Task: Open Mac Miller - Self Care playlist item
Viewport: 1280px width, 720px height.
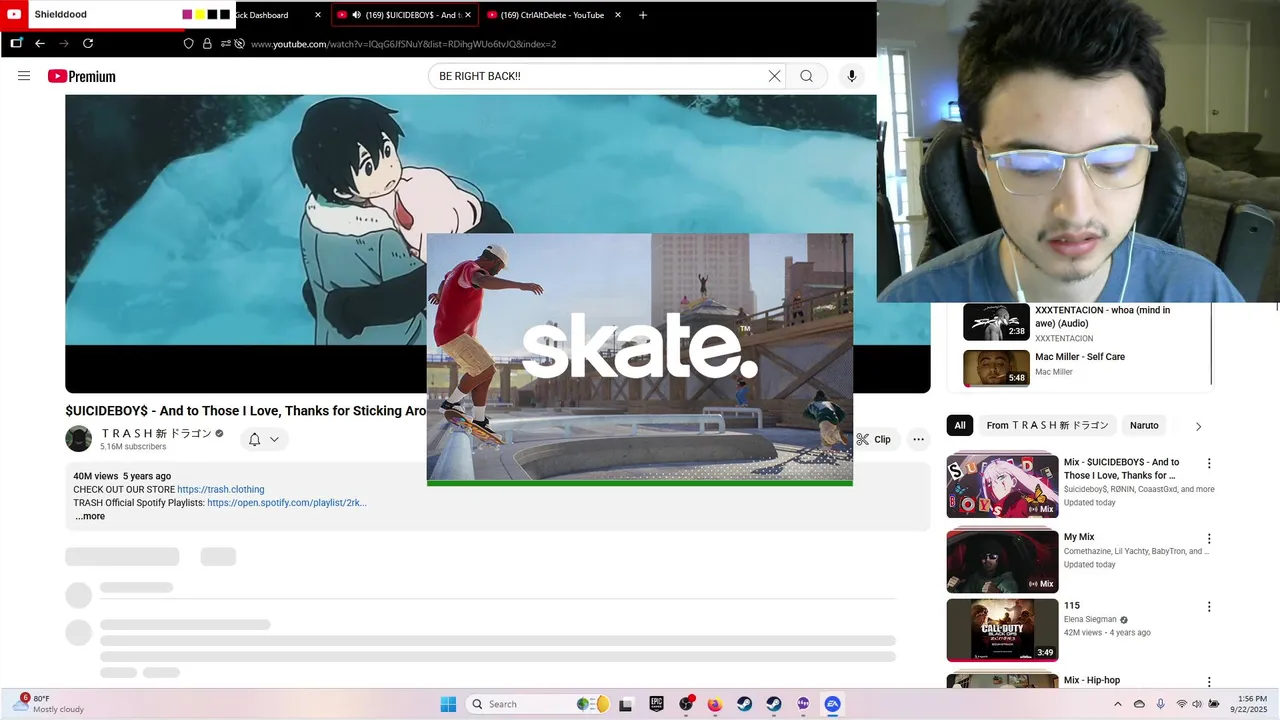Action: (x=1085, y=367)
